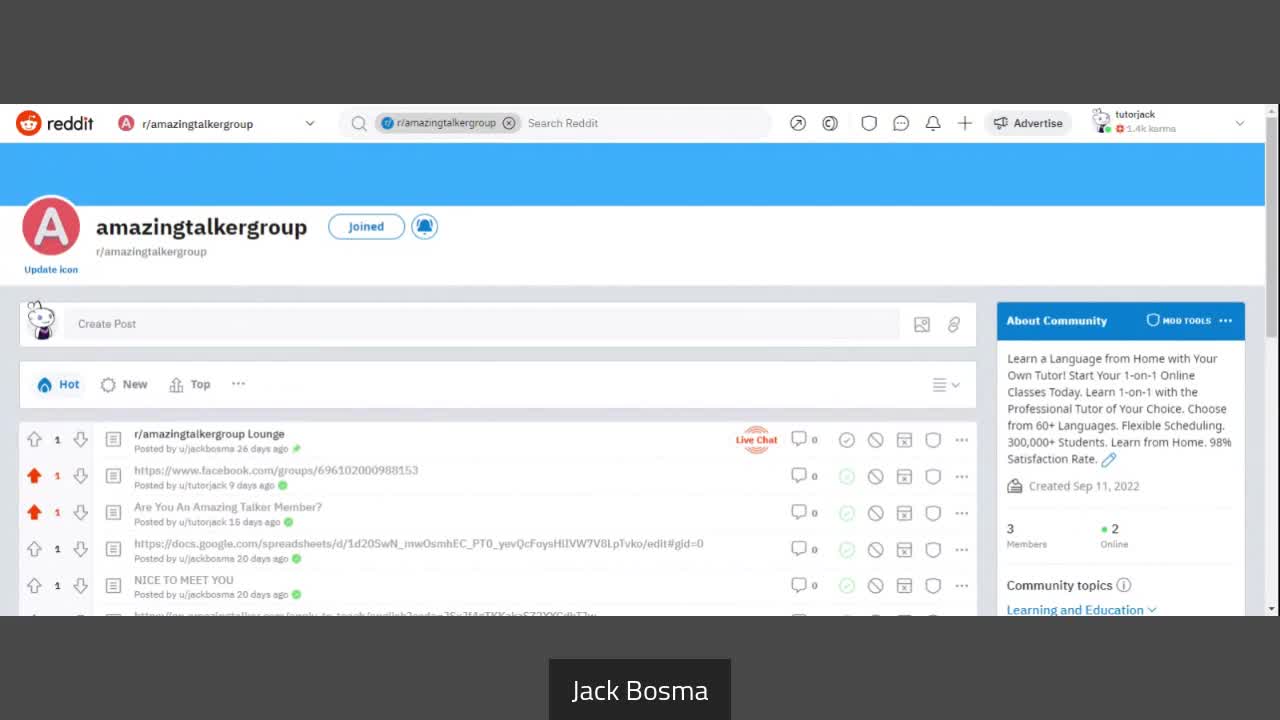Open MOD TOOLS in About Community
Screen dimensions: 1280x720
coord(1179,321)
